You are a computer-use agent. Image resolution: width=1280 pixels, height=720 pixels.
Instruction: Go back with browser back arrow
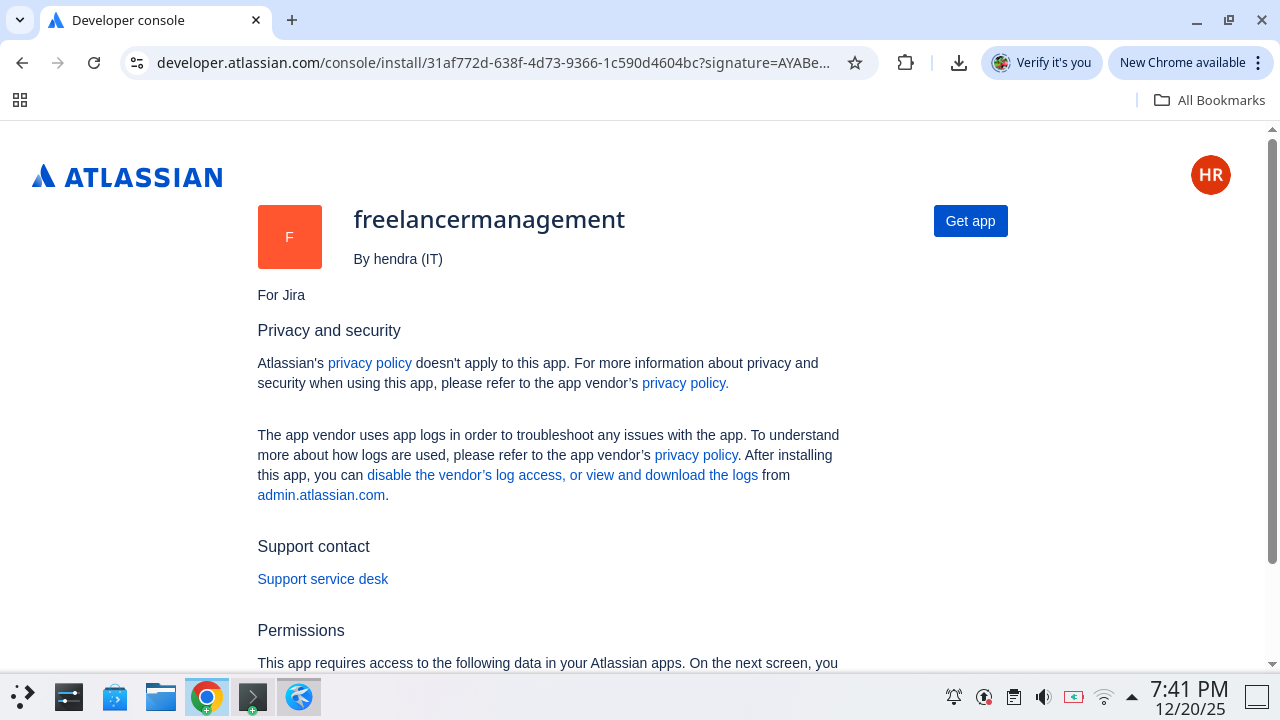(x=22, y=63)
